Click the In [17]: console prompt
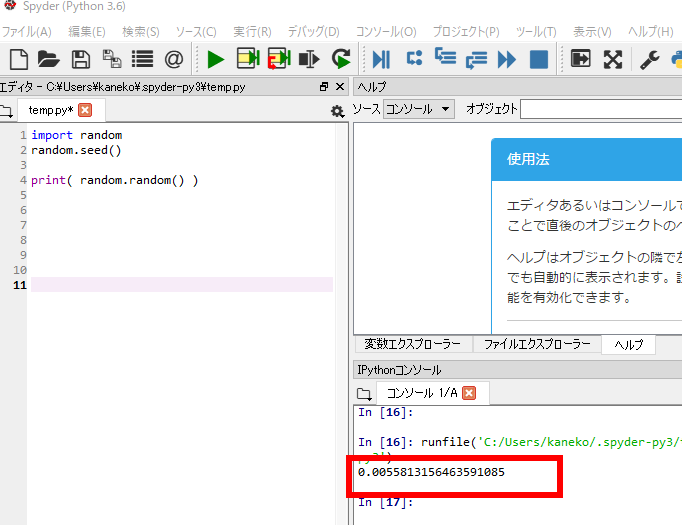Screen dimensions: 682x525 point(386,502)
